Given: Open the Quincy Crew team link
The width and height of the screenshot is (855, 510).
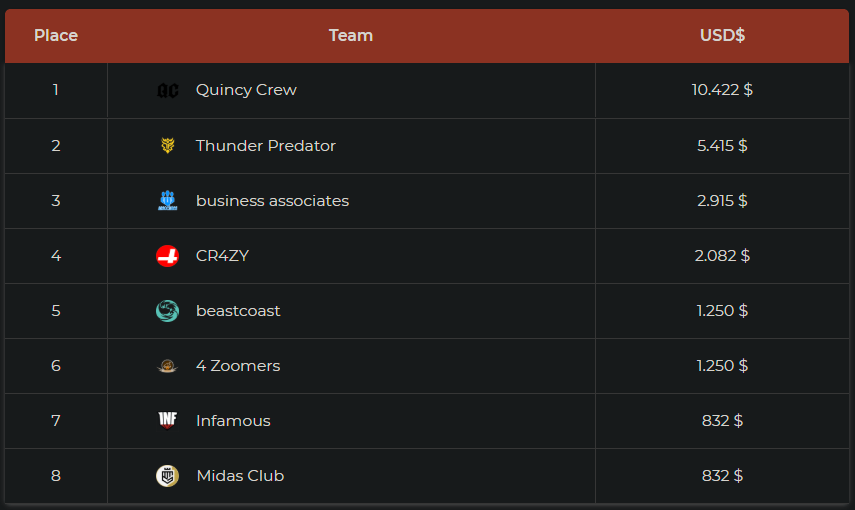Looking at the screenshot, I should tap(246, 90).
